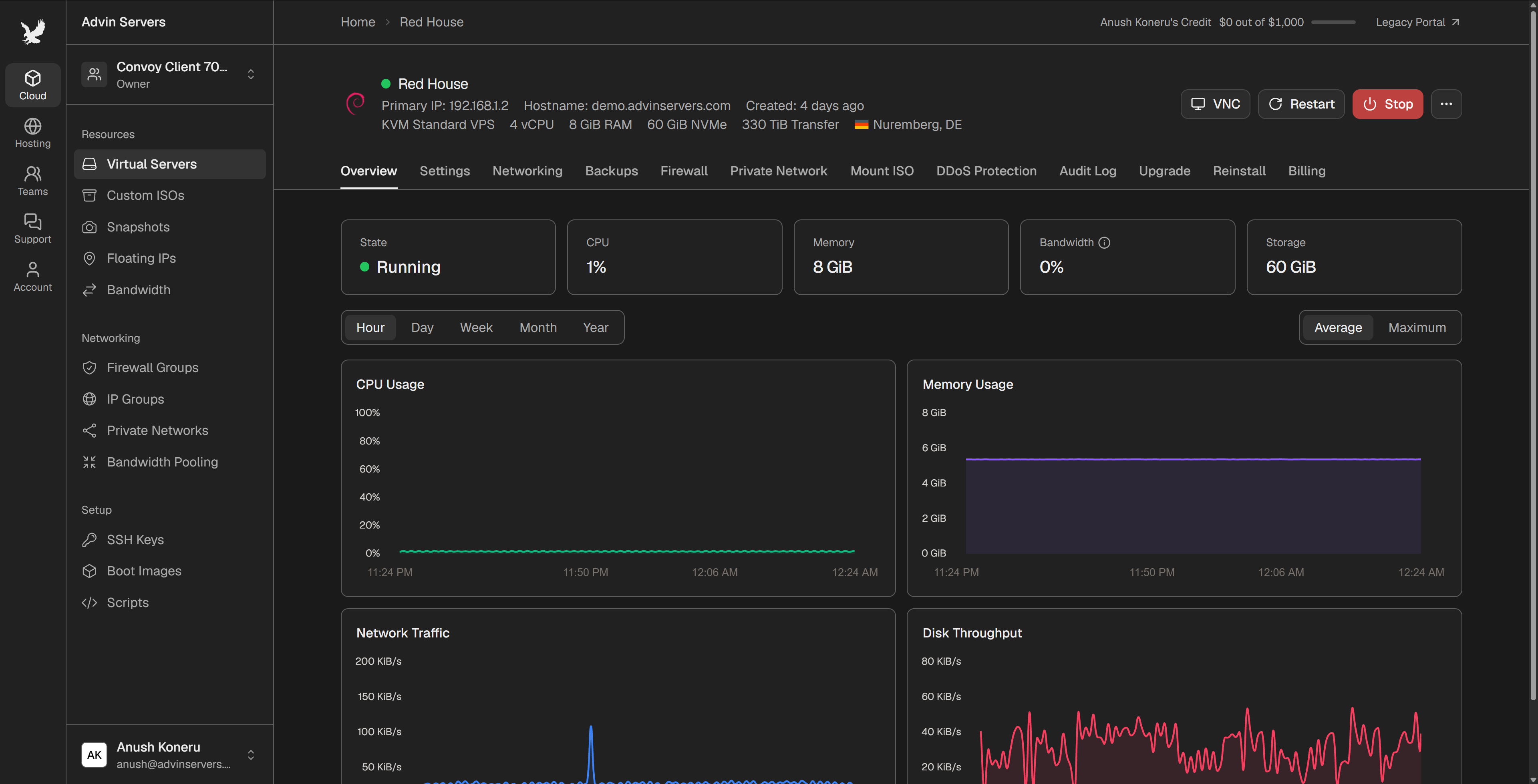Stop the Red House server

click(x=1387, y=104)
